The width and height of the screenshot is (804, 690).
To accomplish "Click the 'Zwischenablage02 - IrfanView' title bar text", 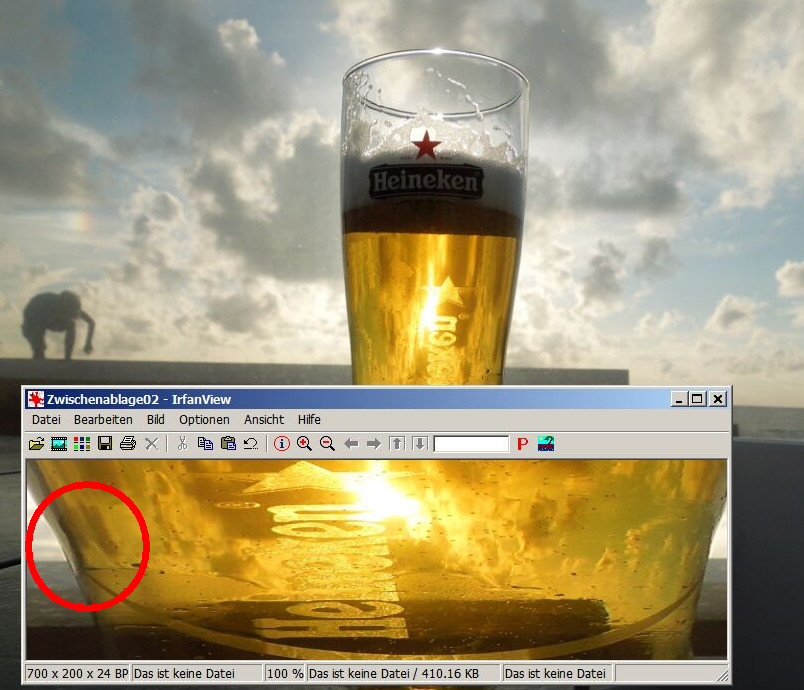I will click(139, 399).
